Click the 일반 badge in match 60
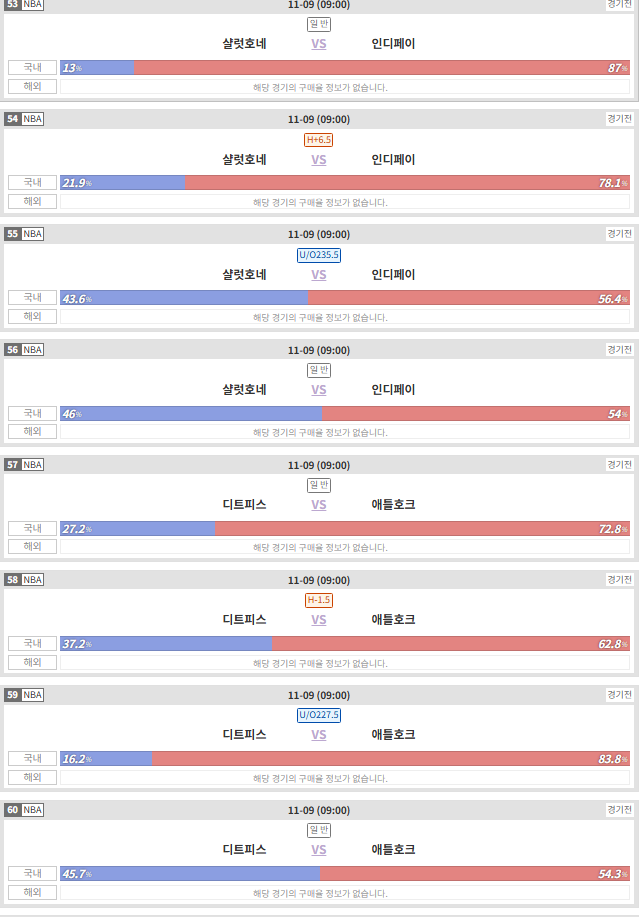 [319, 830]
